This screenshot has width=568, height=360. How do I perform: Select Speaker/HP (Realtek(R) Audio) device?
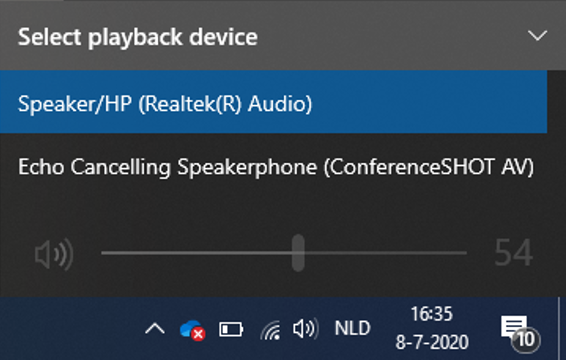[273, 102]
